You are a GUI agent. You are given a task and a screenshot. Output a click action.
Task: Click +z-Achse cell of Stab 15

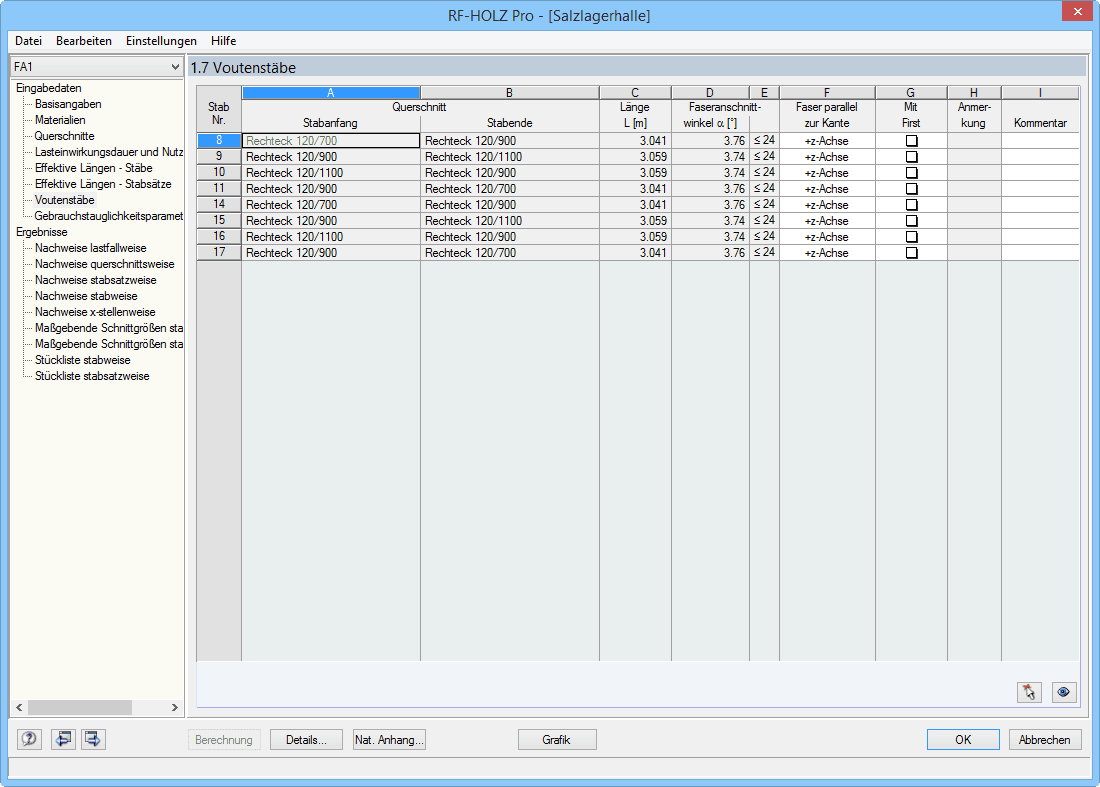827,221
